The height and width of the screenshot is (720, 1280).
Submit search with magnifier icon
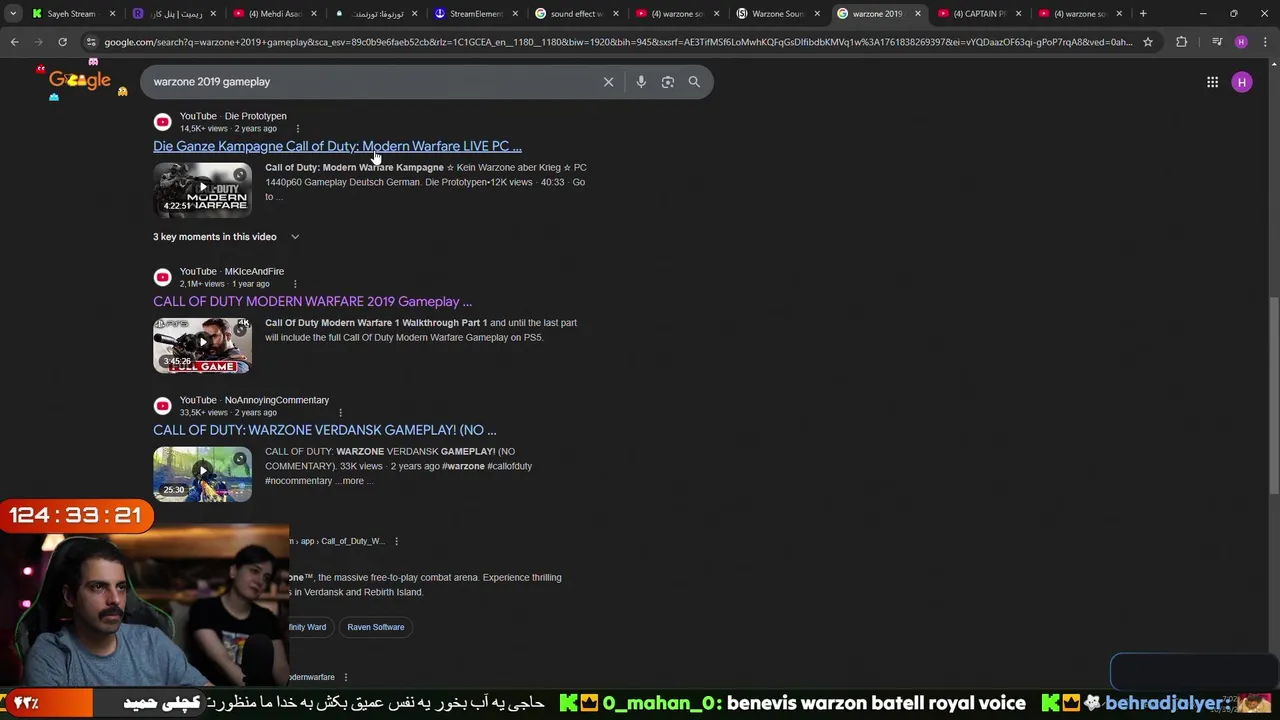tap(694, 82)
